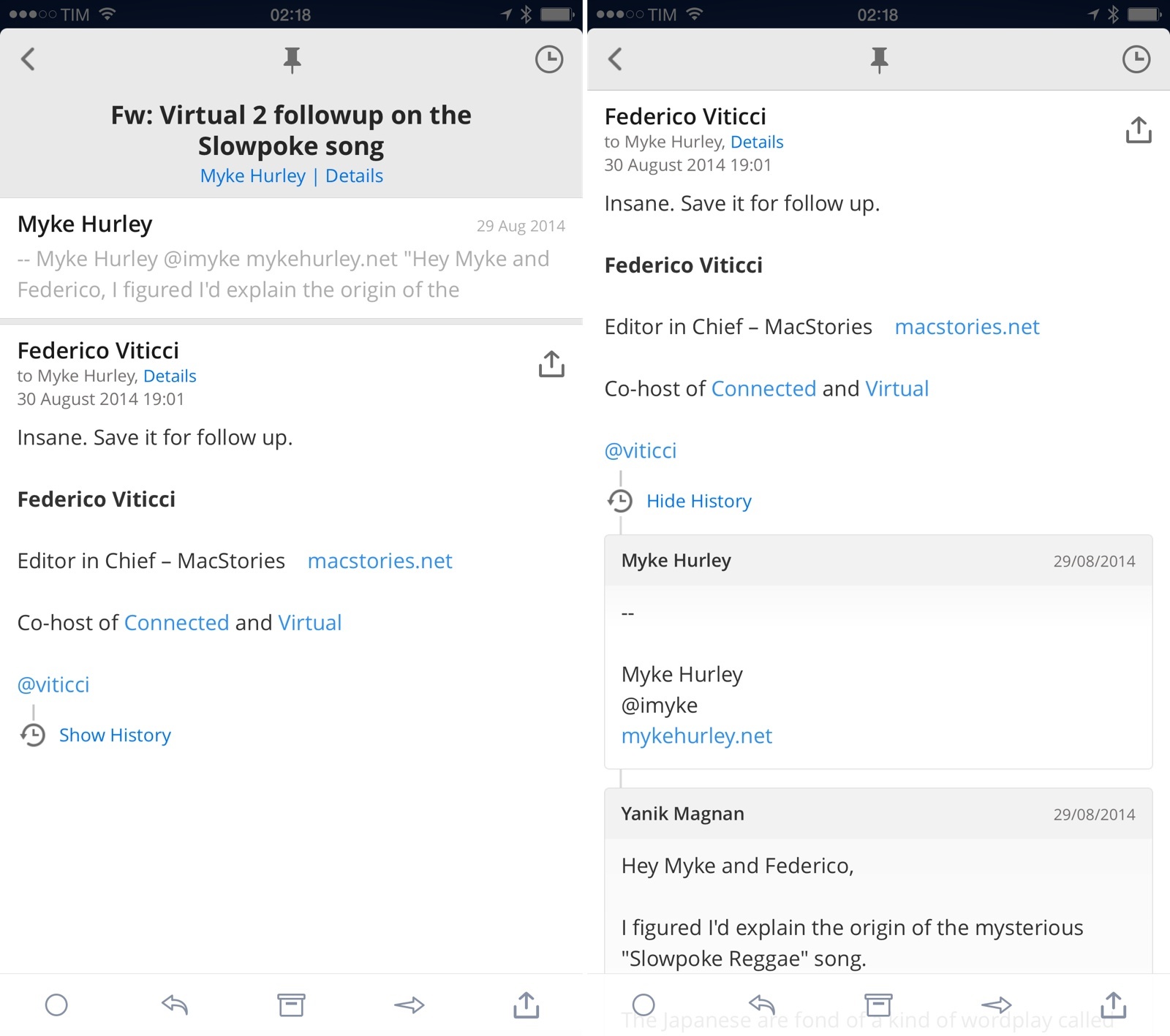Tap the @viticci link on left screen
The width and height of the screenshot is (1170, 1036).
pos(53,684)
